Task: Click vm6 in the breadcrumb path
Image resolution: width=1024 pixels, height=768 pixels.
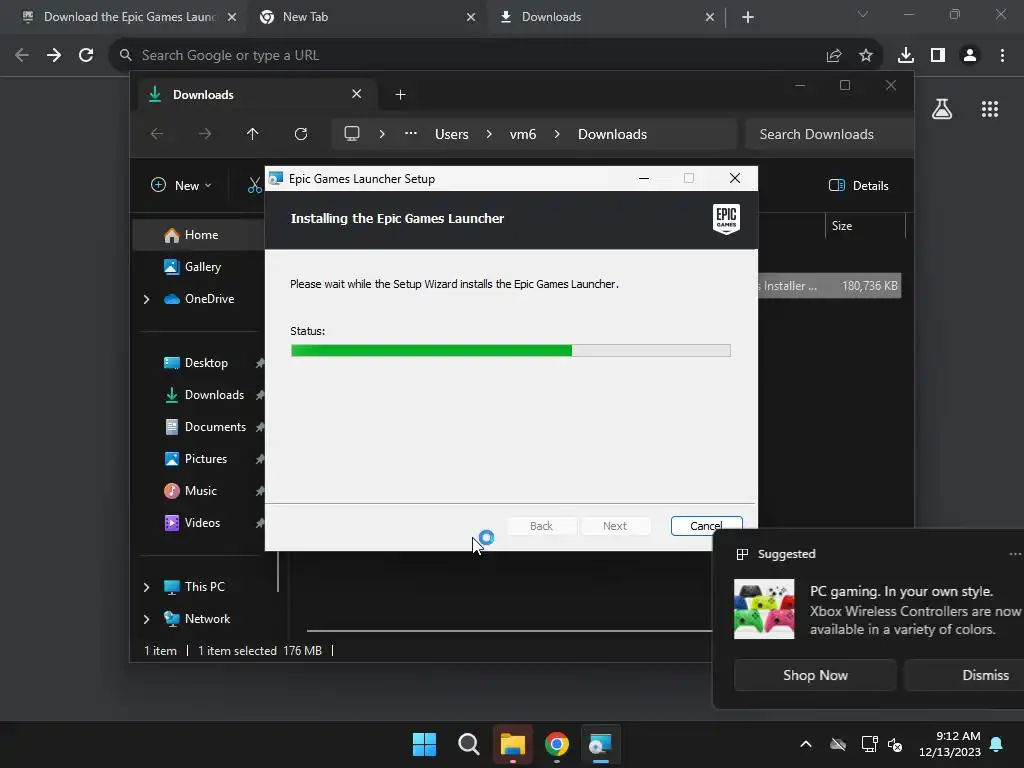Action: [522, 134]
